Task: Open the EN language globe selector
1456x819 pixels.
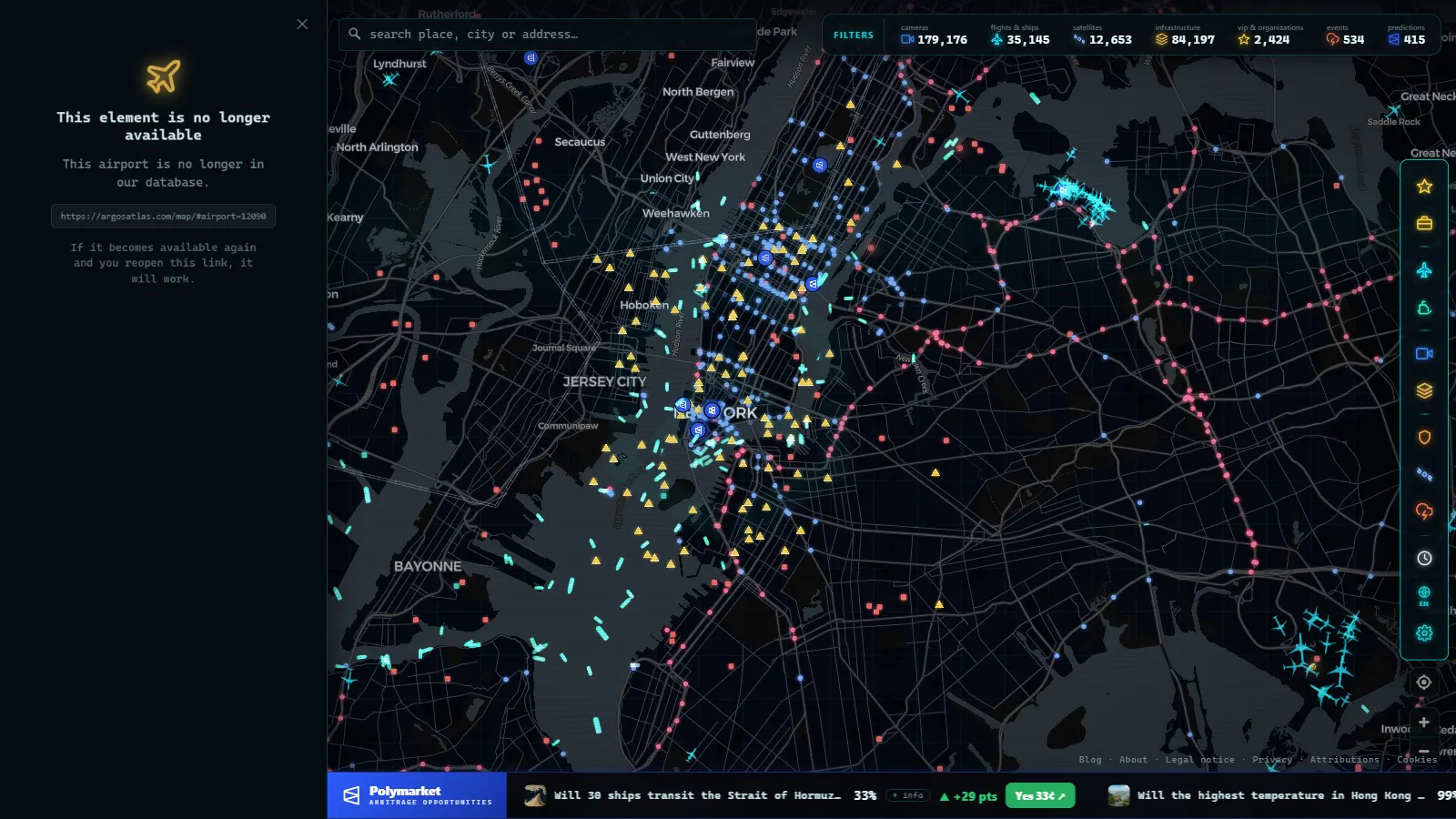Action: click(x=1424, y=596)
